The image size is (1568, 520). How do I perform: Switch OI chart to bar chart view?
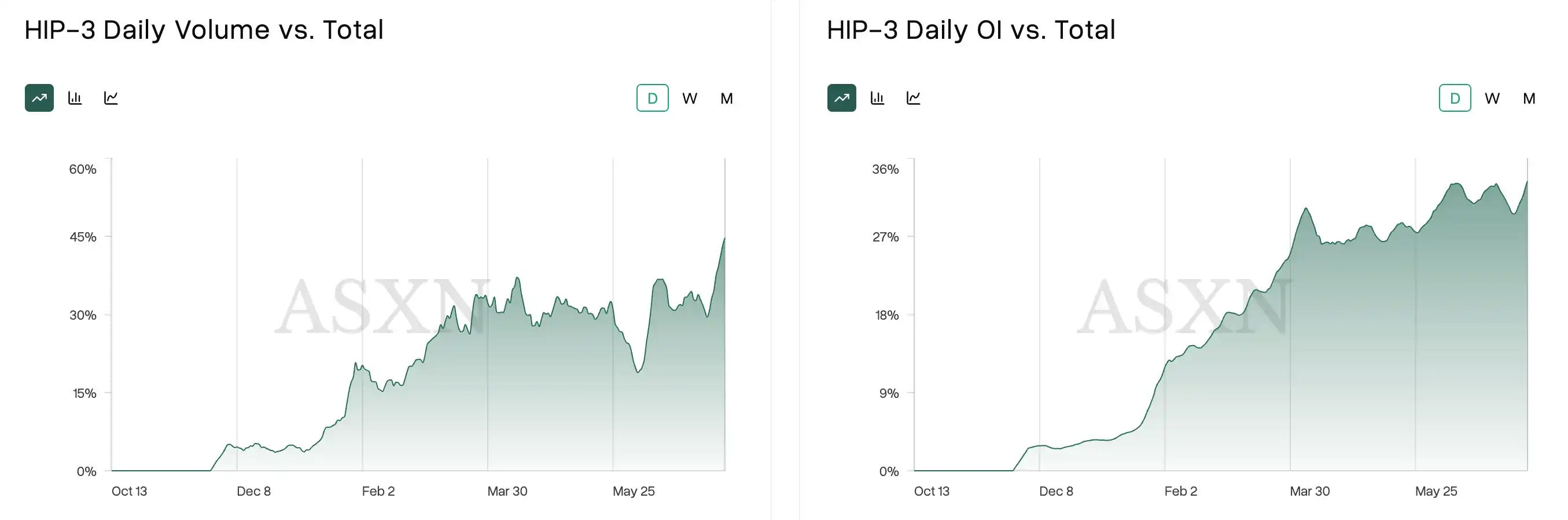[877, 98]
